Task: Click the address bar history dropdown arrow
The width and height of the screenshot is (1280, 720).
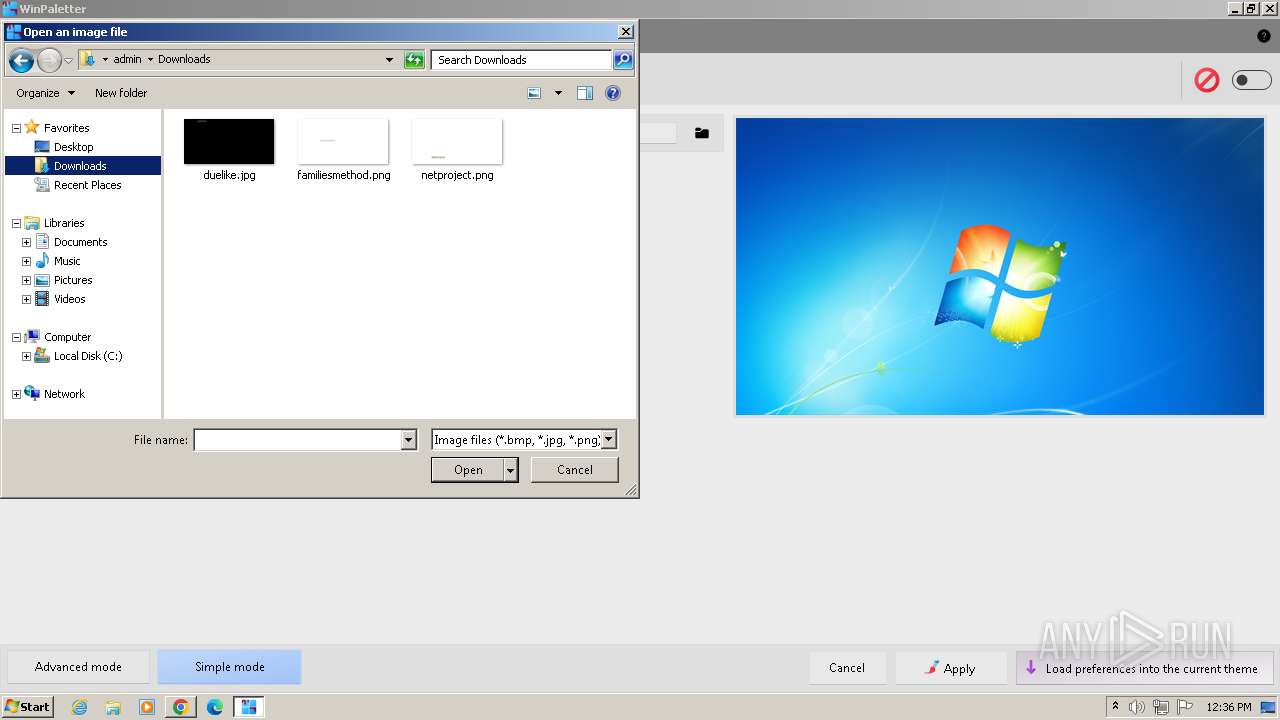Action: (389, 60)
